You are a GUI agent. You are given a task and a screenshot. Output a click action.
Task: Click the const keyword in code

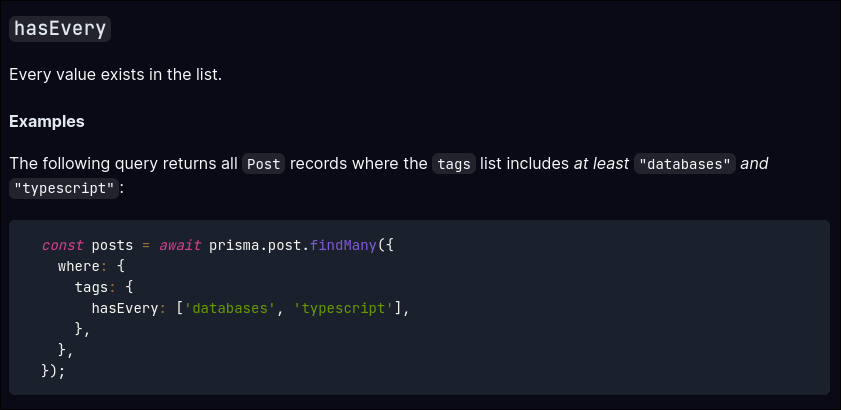[x=63, y=246]
